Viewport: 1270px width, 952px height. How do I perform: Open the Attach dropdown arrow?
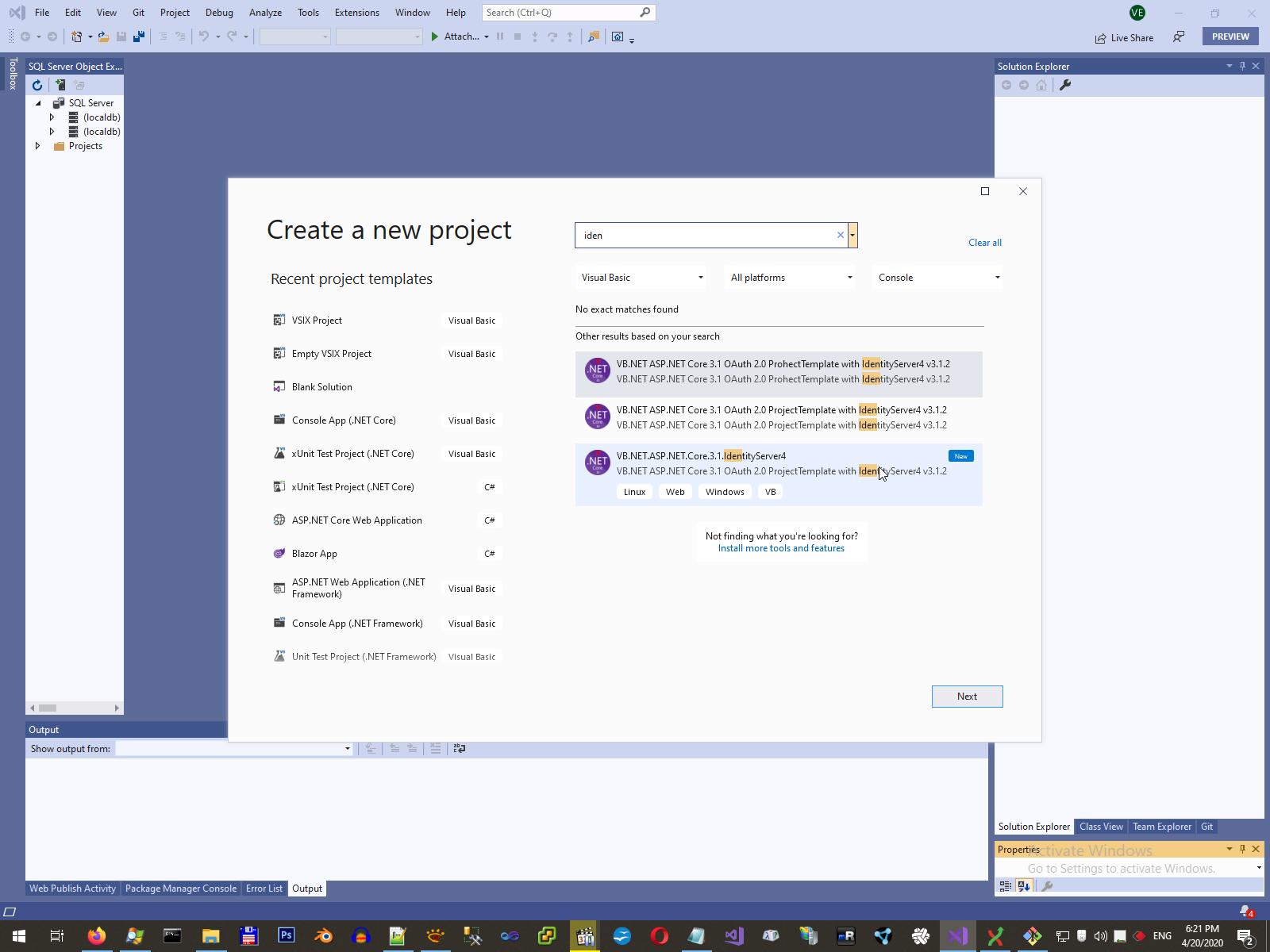(x=486, y=36)
